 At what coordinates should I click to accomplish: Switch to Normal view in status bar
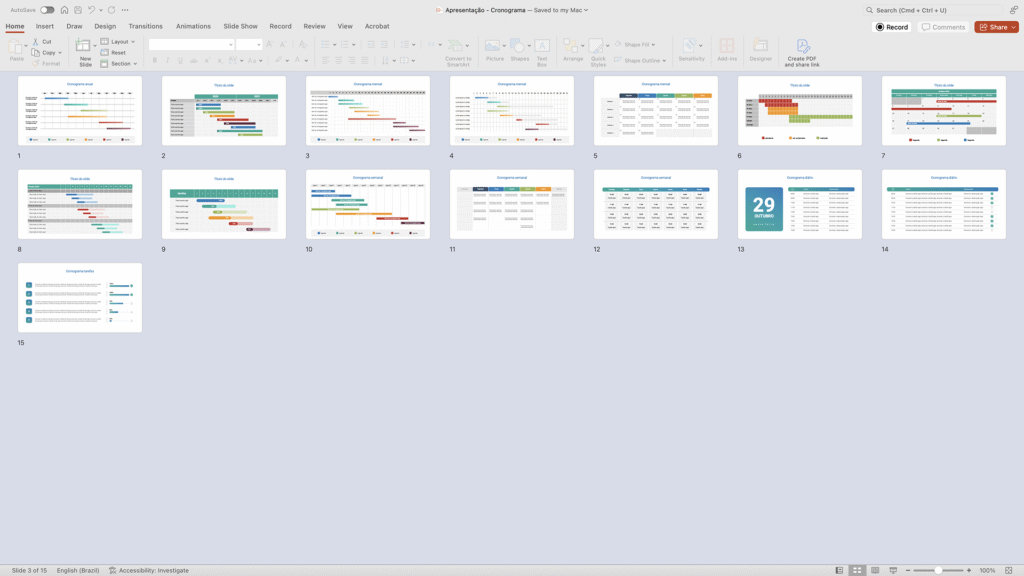[x=839, y=570]
